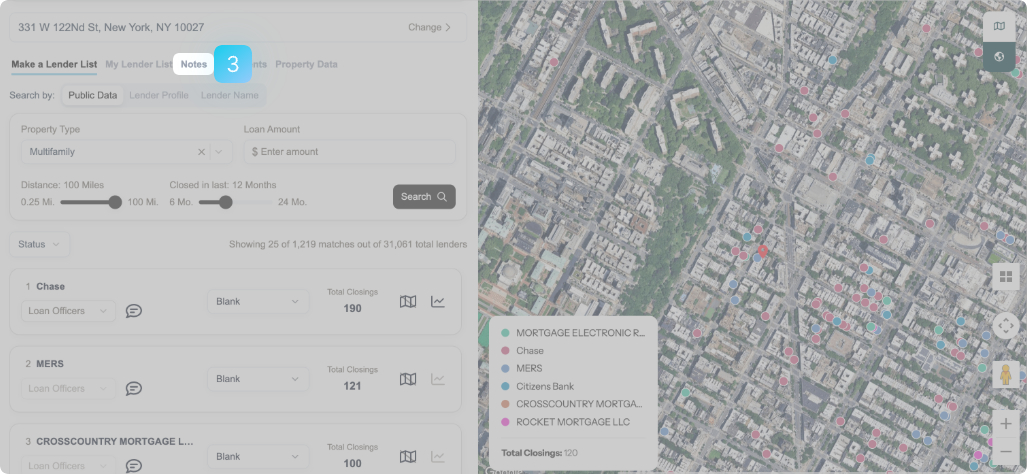Show Chase closings on map icon
The image size is (1027, 474).
[x=408, y=301]
